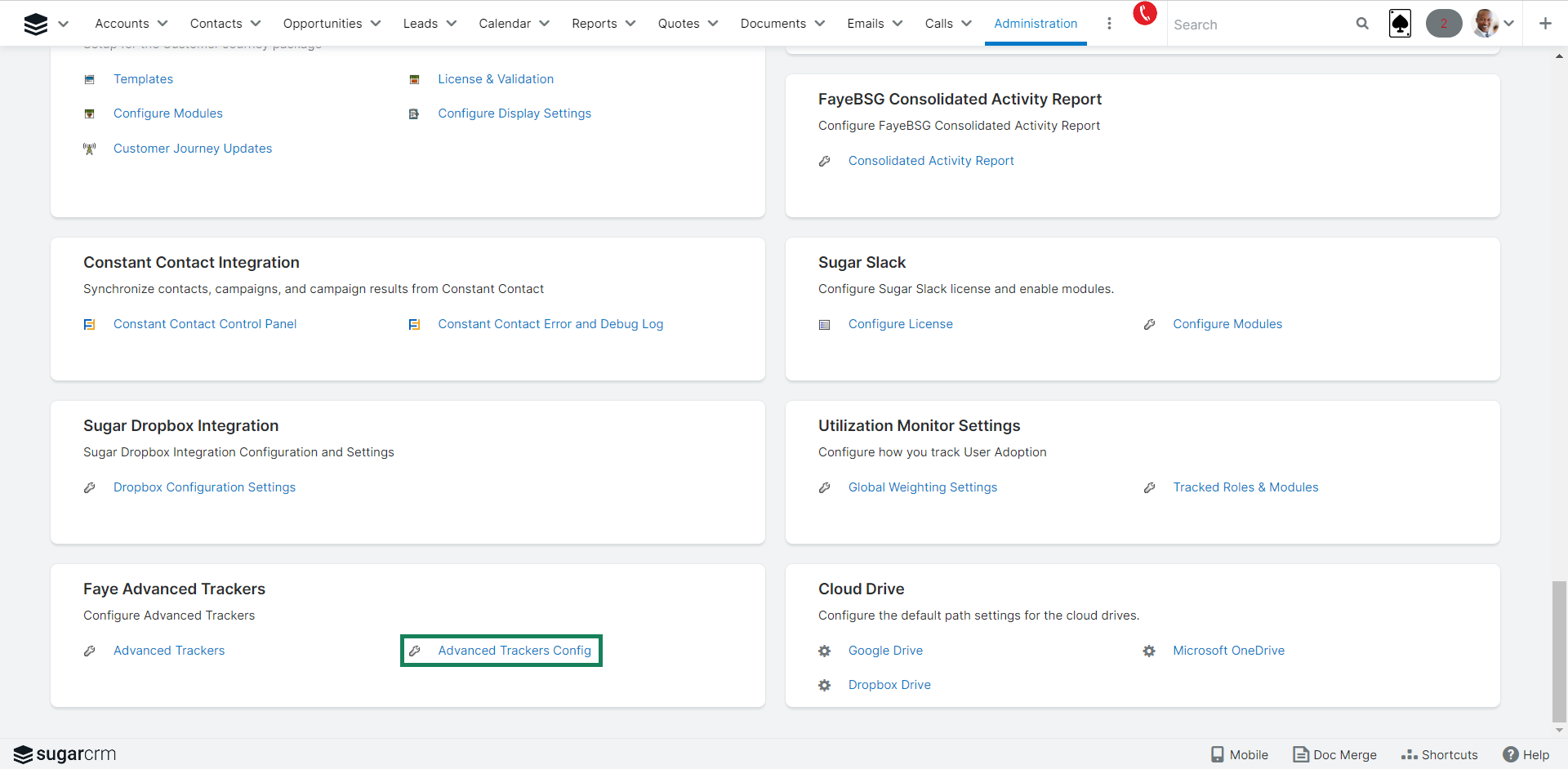Open Constant Contact Control Panel link
Image resolution: width=1568 pixels, height=769 pixels.
pos(204,324)
